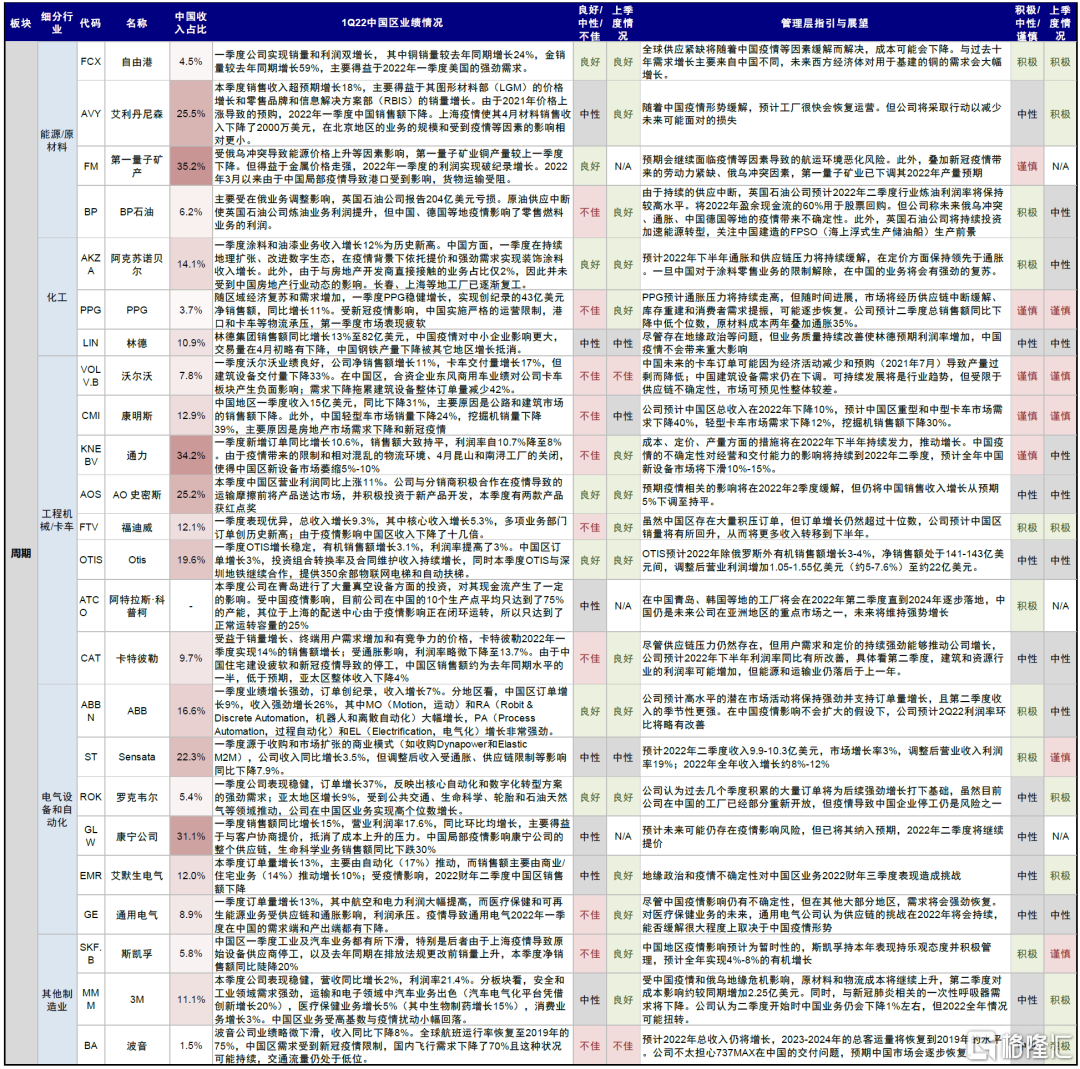Viewport: 1080px width, 1069px height.
Task: Select company name 阿克苏诺贝尔
Action: [136, 264]
